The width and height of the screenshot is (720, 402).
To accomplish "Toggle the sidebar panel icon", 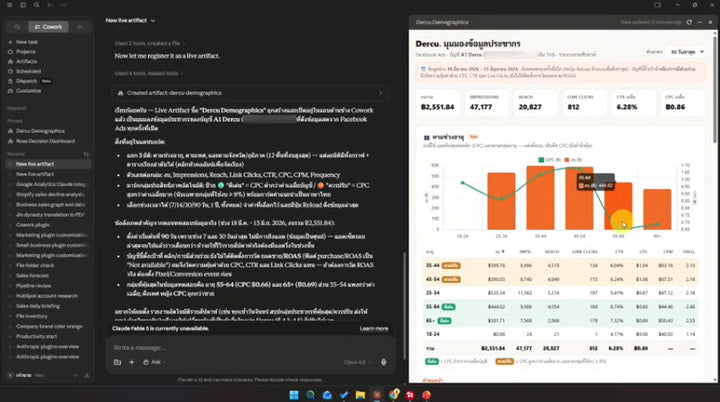I will point(23,5).
